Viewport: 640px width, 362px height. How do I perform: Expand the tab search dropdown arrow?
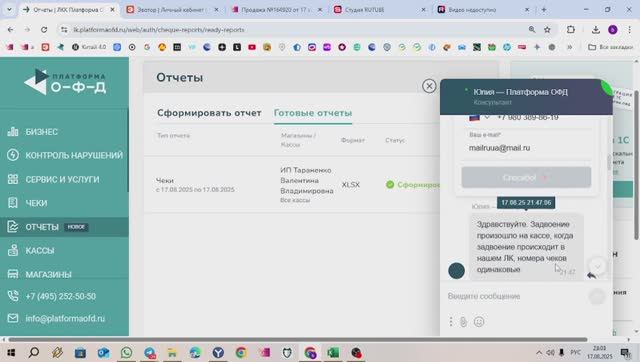pos(9,9)
